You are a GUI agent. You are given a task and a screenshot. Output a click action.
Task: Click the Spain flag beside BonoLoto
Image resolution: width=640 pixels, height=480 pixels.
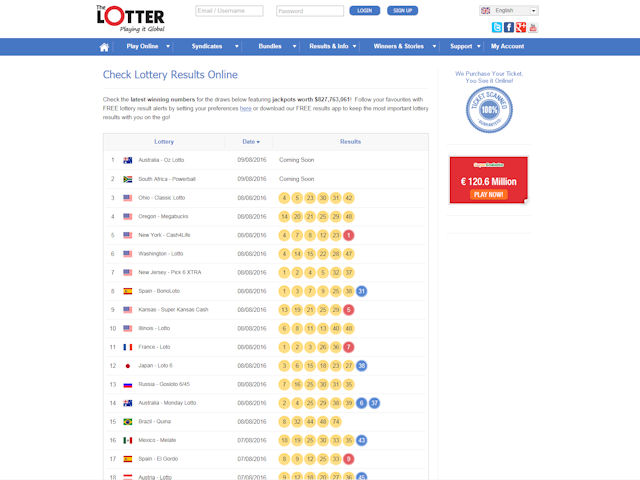pos(128,291)
